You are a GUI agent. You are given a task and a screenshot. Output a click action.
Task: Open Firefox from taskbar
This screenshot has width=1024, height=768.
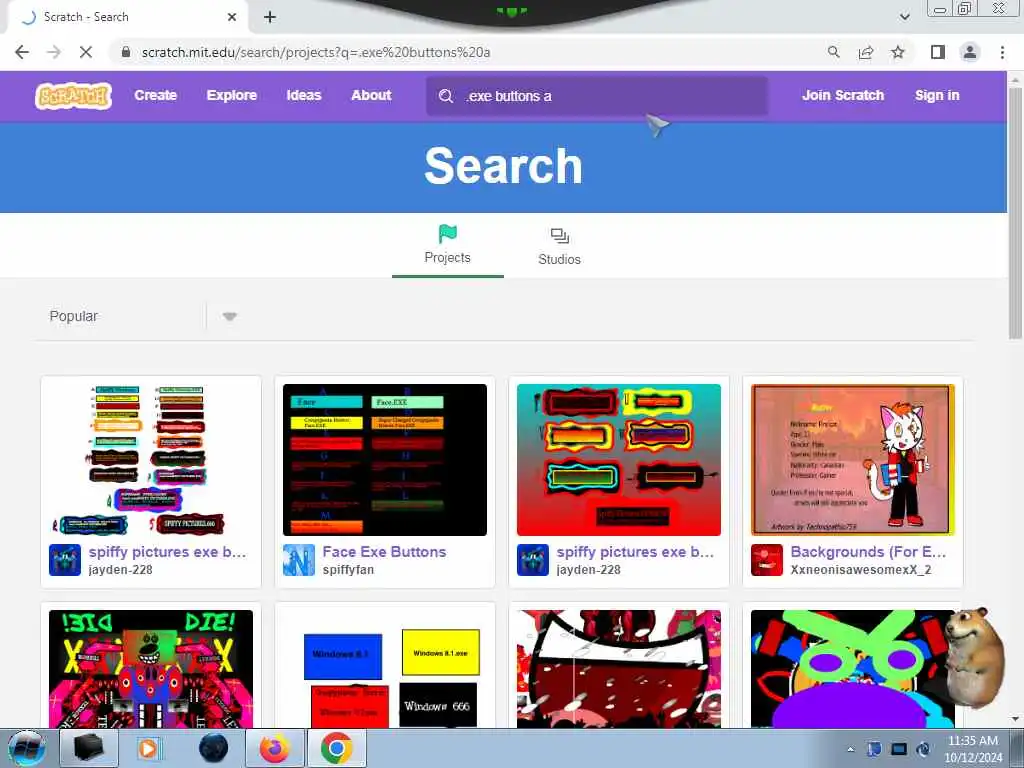pos(275,748)
